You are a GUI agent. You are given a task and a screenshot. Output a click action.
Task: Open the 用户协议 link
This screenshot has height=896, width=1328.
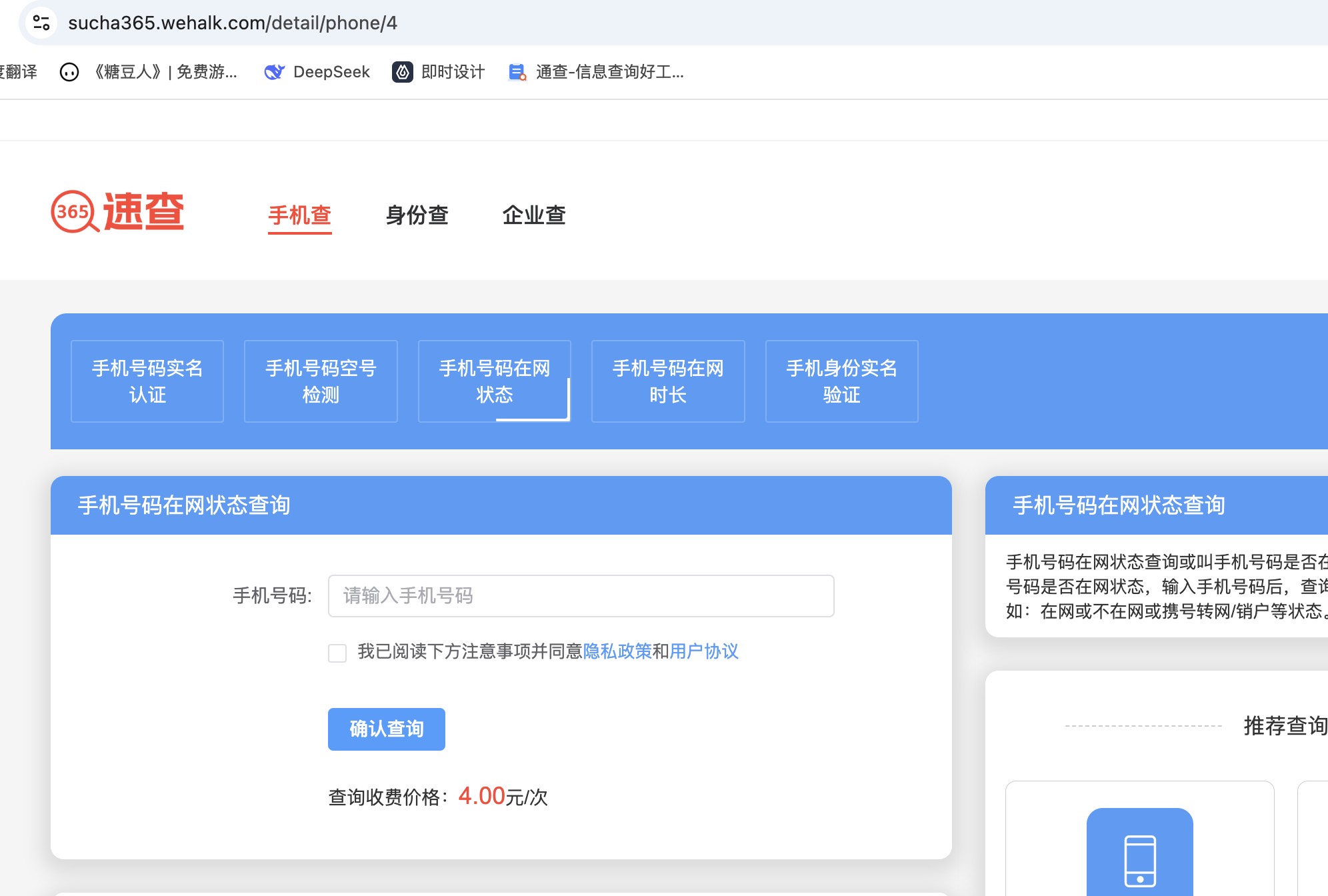coord(704,651)
